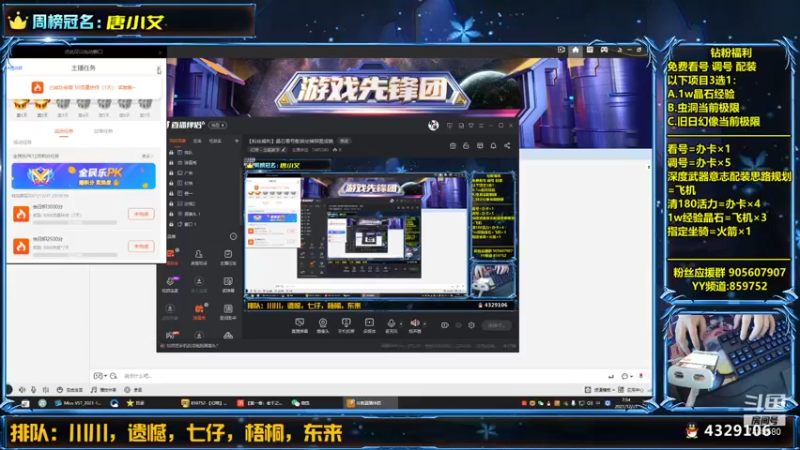This screenshot has height=450, width=800.
Task: Toggle lock on the 广告 source
Action: [171, 173]
